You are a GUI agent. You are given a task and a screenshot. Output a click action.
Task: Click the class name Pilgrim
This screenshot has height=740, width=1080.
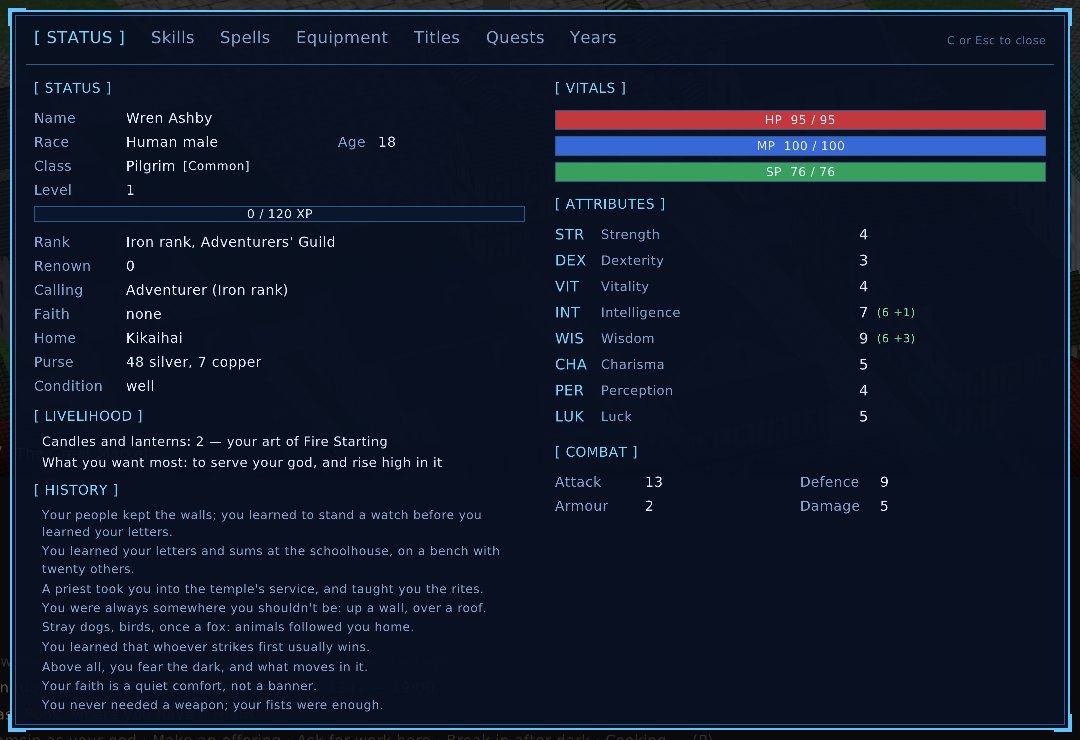(x=150, y=166)
